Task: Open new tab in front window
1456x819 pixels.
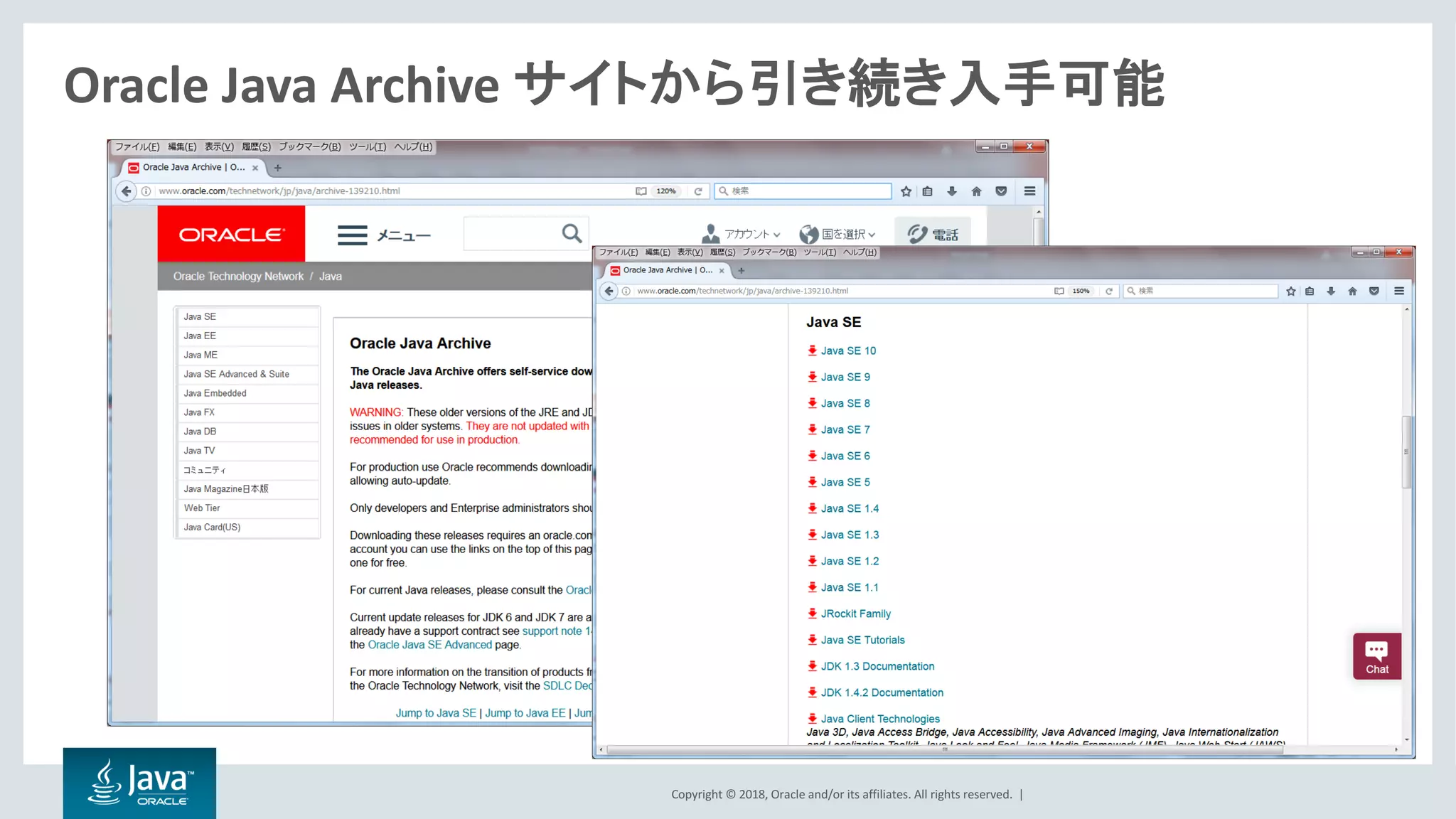Action: pos(741,270)
